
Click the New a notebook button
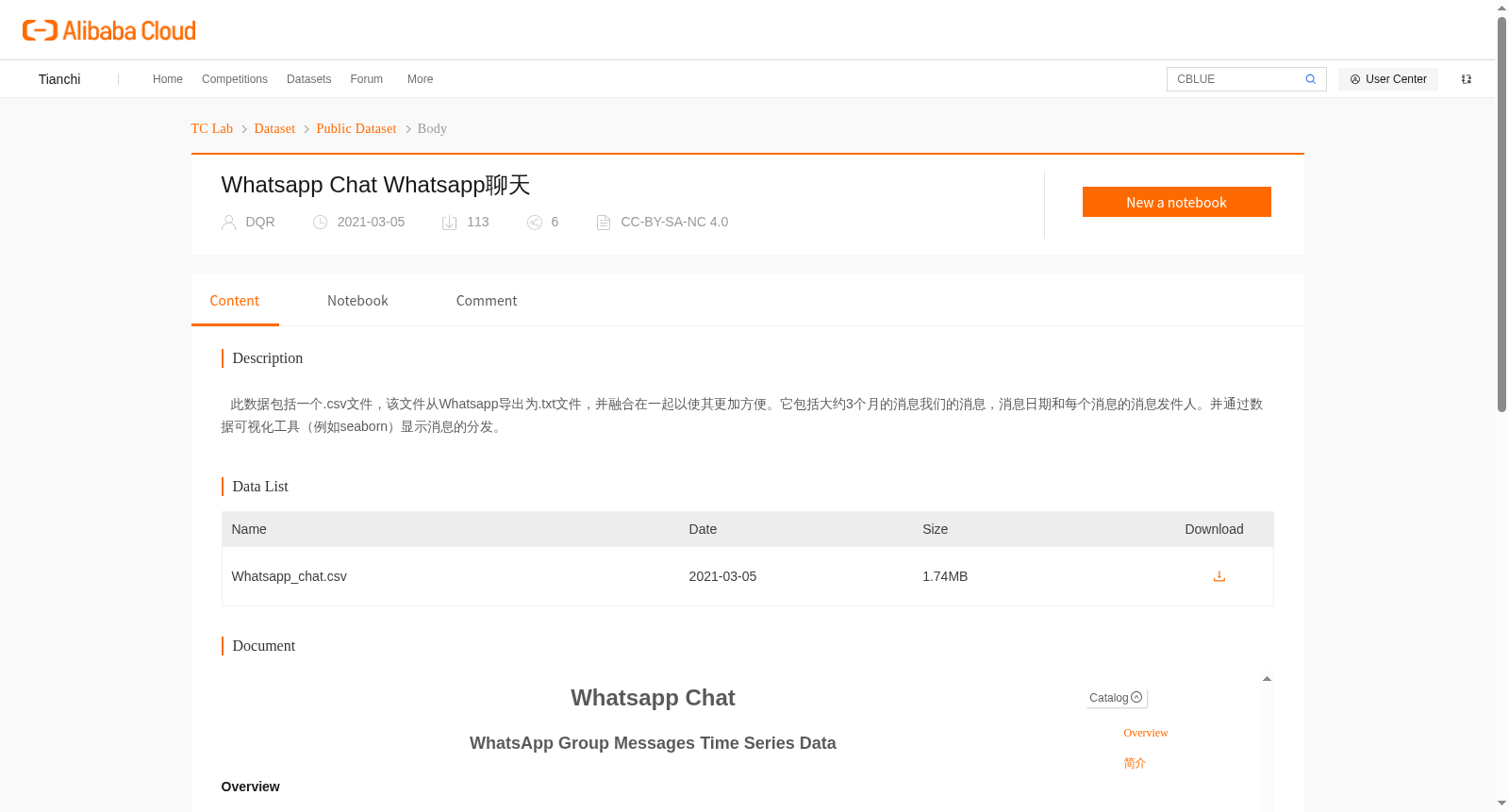pyautogui.click(x=1177, y=202)
